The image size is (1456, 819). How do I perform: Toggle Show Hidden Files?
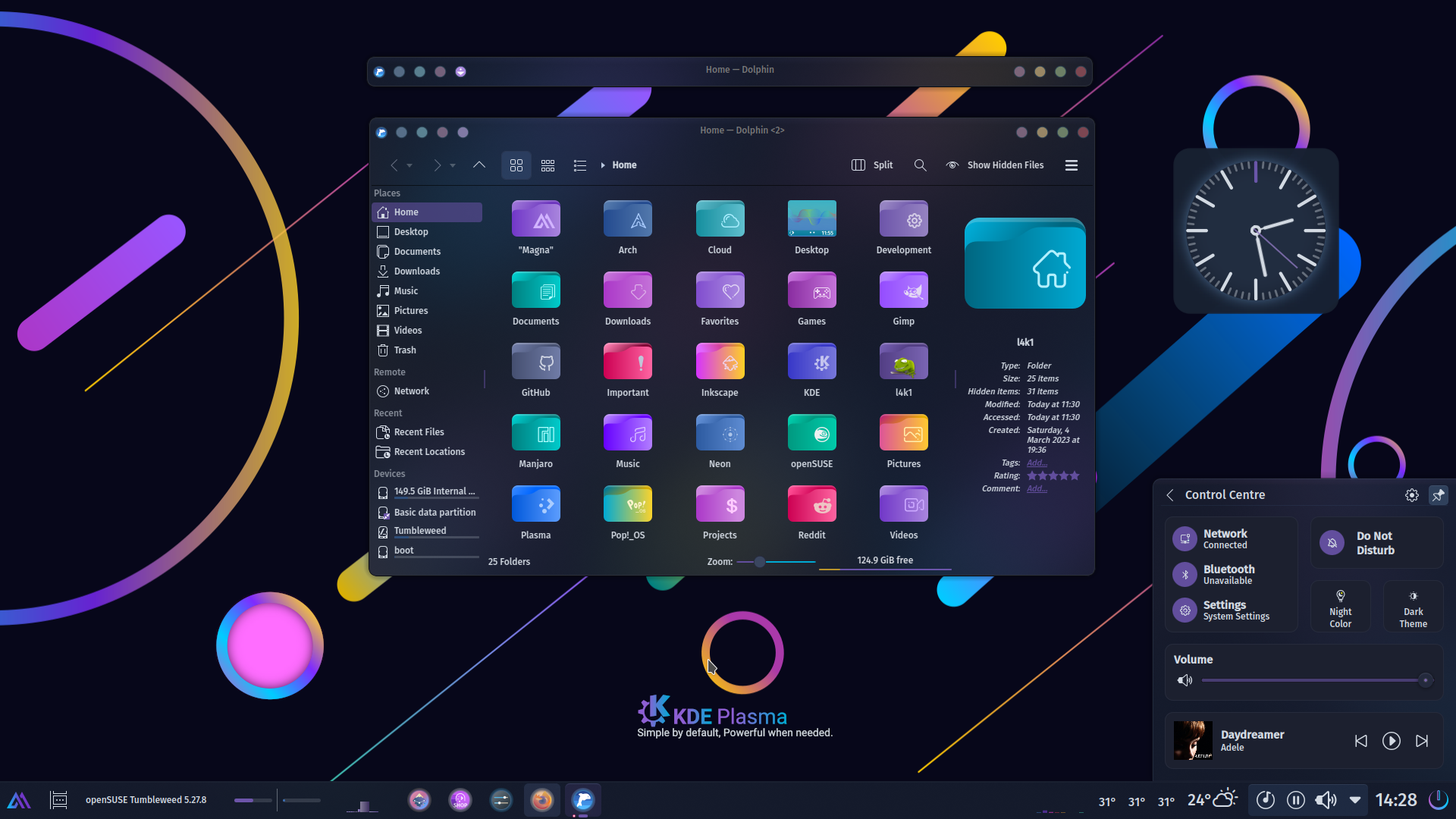coord(994,165)
